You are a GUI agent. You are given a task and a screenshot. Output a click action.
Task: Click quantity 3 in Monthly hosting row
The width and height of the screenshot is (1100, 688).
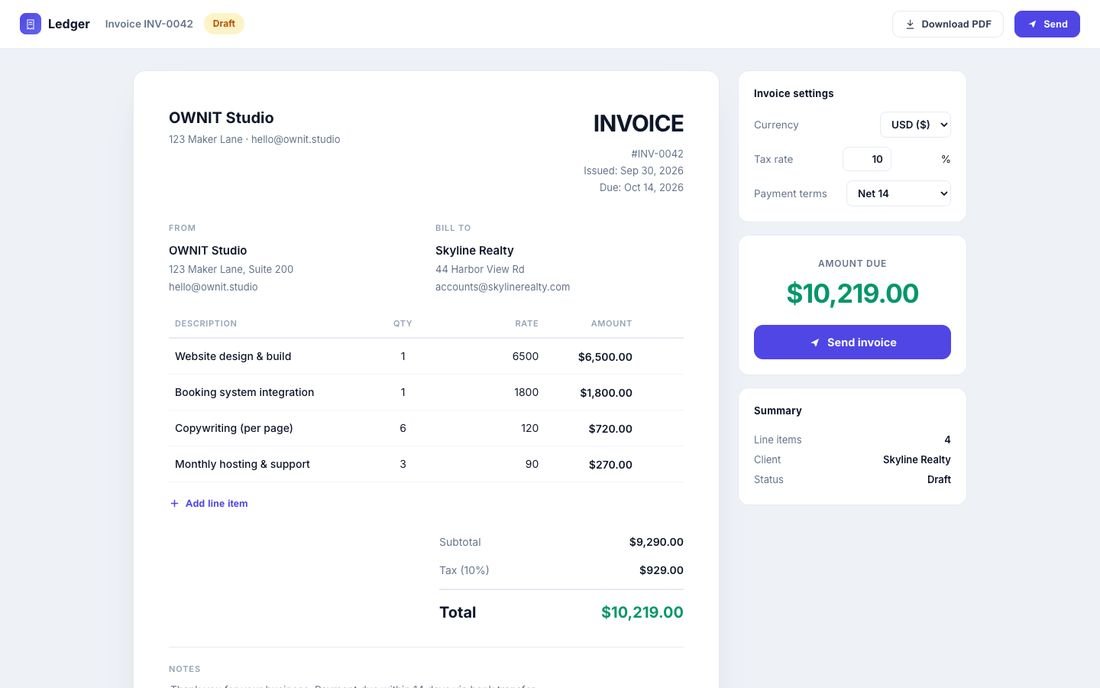403,464
